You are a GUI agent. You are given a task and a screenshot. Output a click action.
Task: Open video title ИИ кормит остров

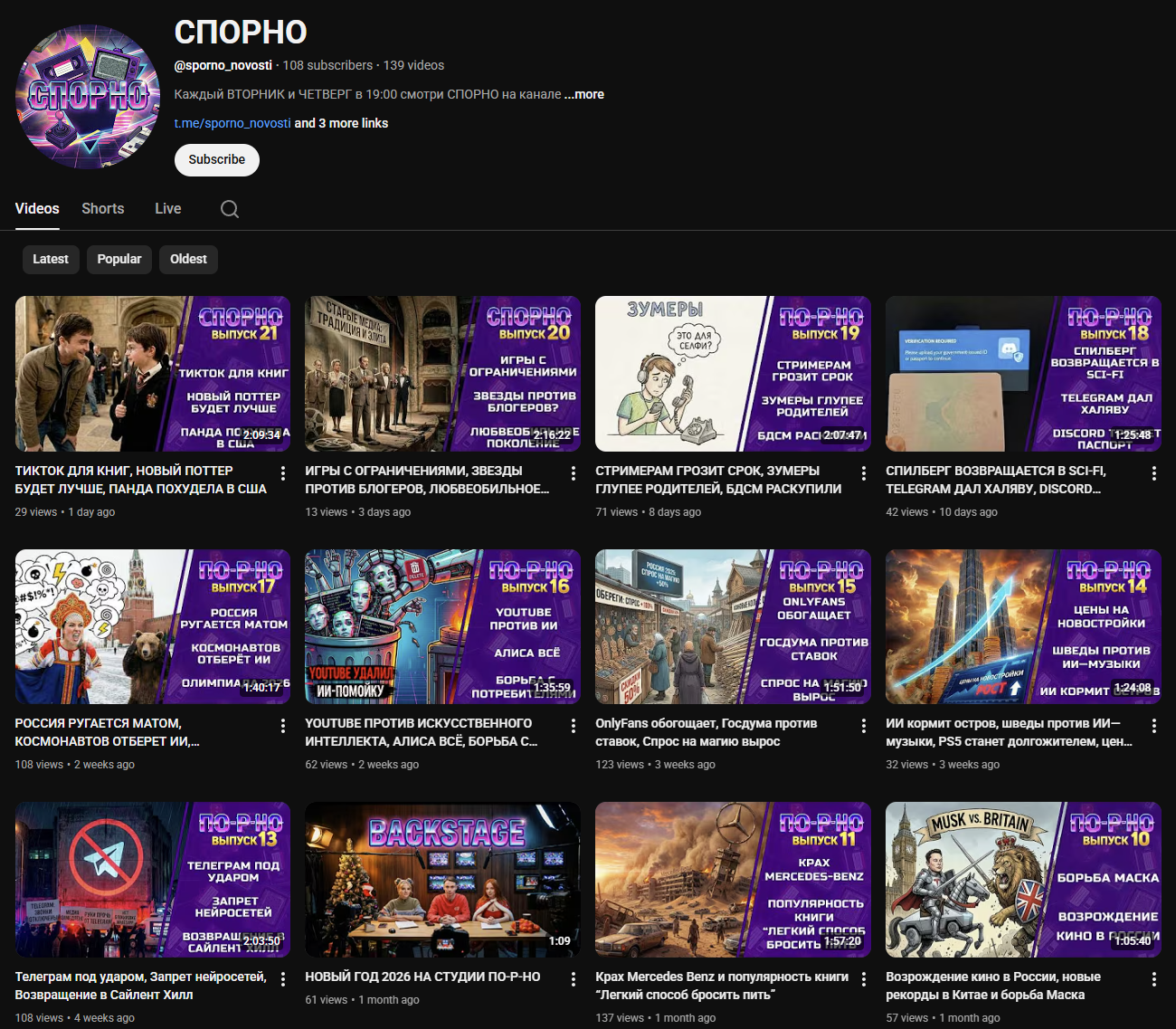click(x=1010, y=732)
